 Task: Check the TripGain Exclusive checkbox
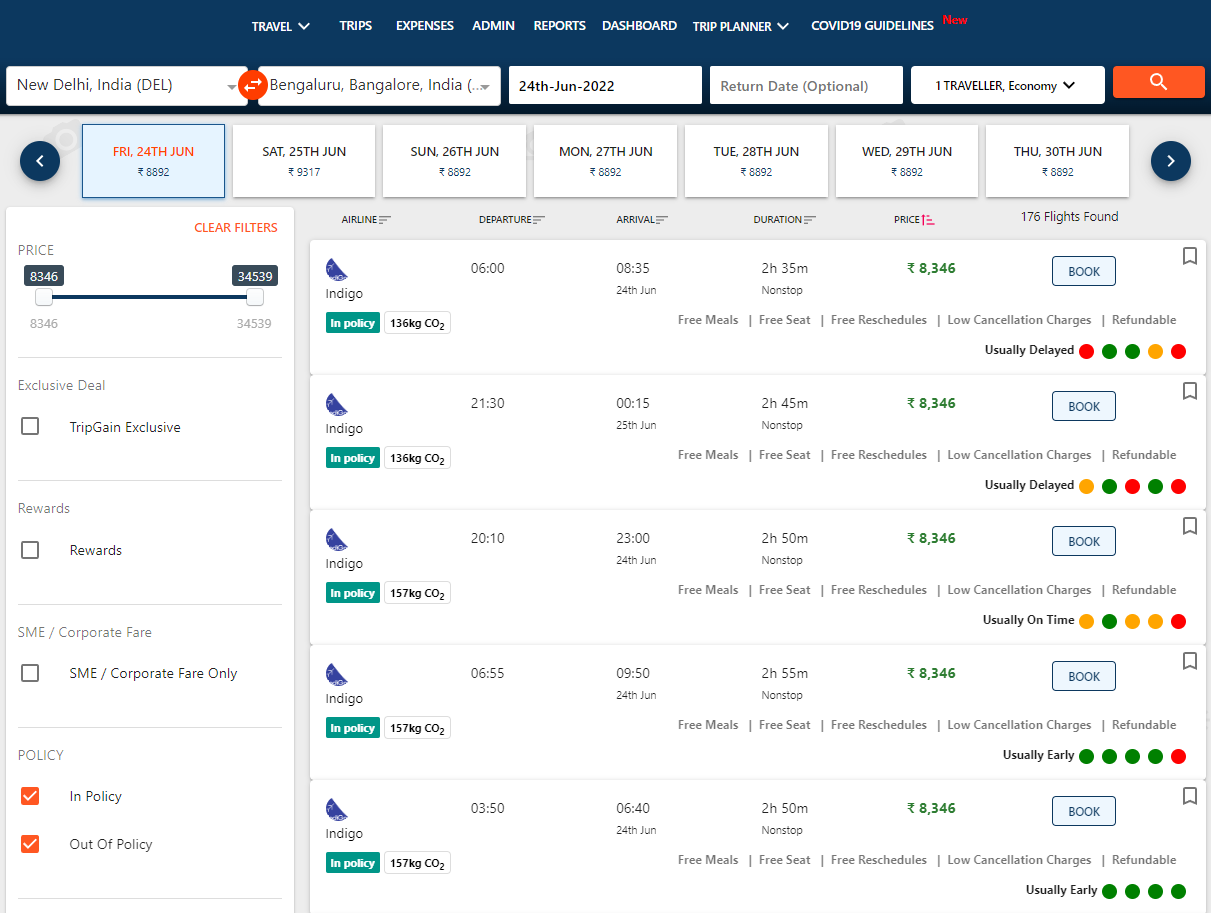click(x=30, y=427)
